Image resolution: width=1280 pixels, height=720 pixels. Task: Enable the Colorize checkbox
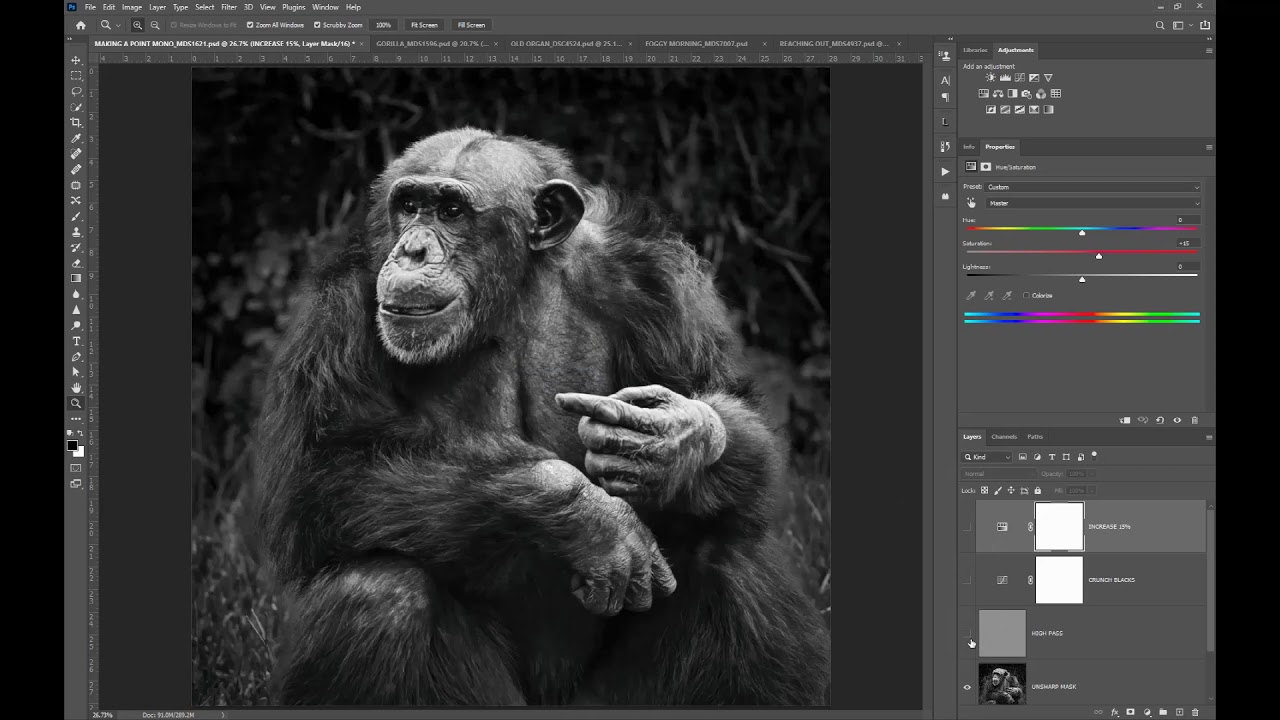pos(1026,295)
